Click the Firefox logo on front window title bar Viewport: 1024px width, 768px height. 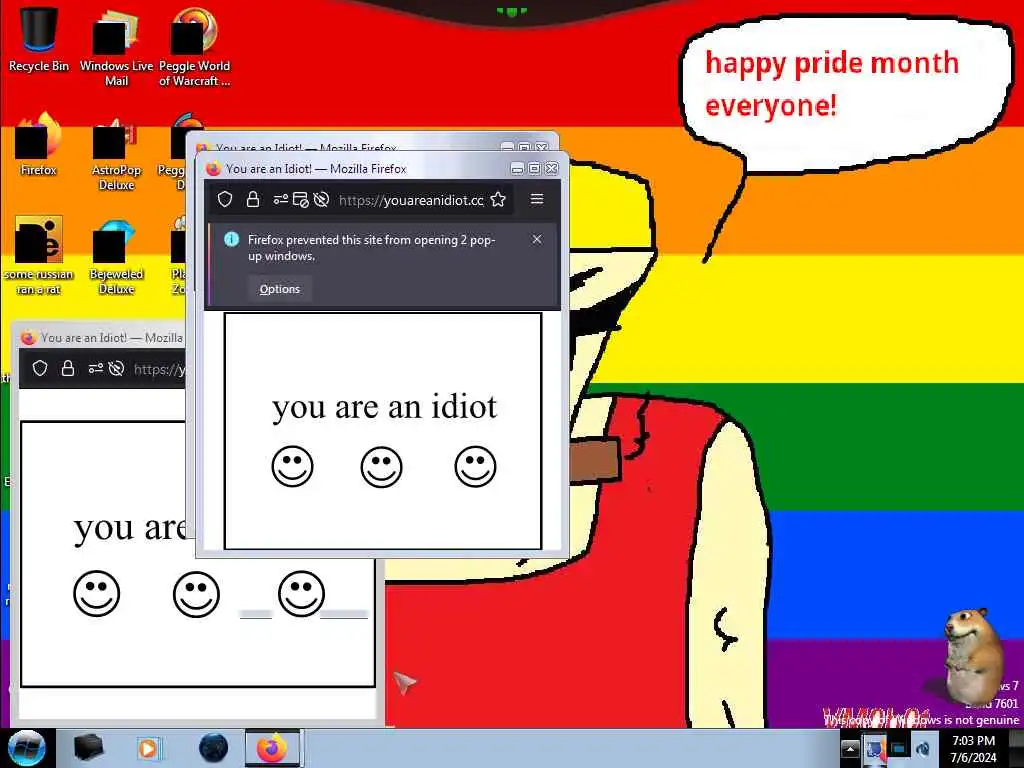click(x=213, y=168)
